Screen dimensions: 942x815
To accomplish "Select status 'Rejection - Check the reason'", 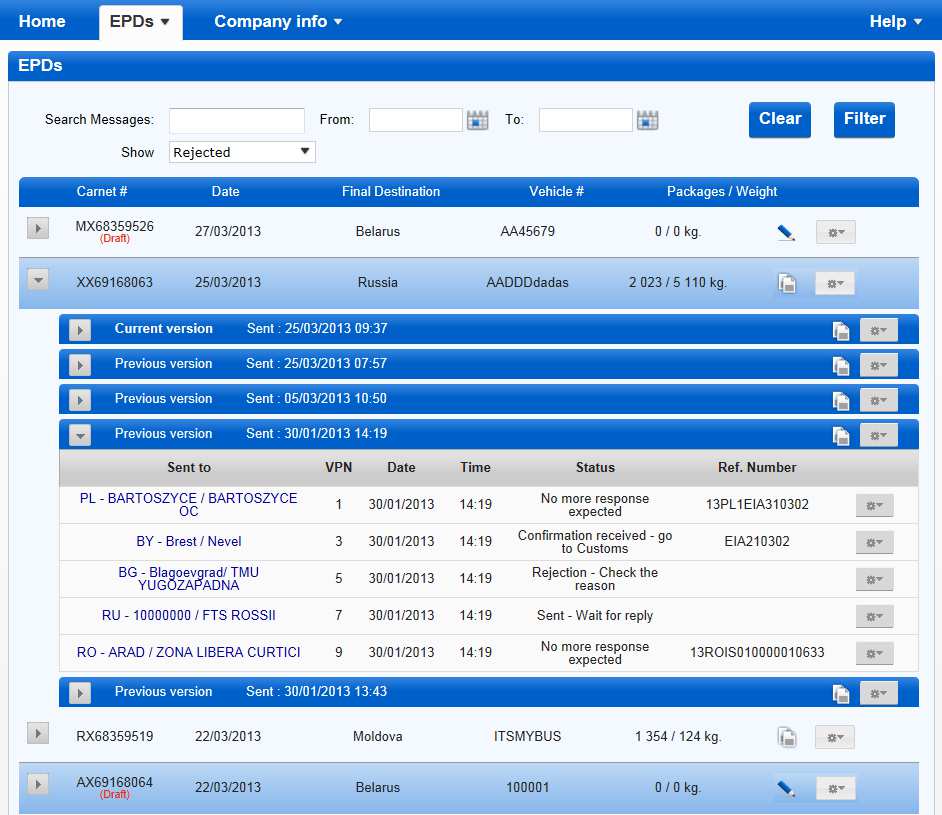I will coord(595,578).
